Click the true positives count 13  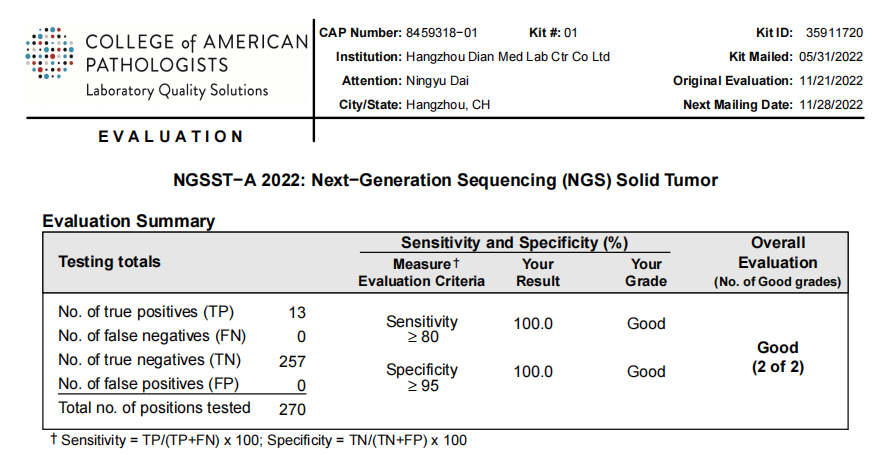point(296,312)
